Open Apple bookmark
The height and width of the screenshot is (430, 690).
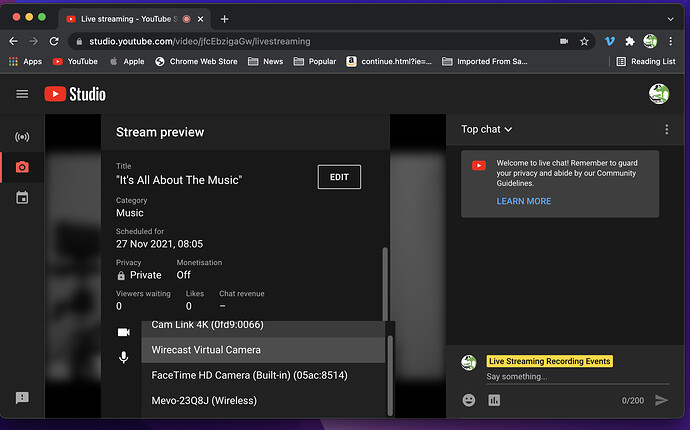127,62
